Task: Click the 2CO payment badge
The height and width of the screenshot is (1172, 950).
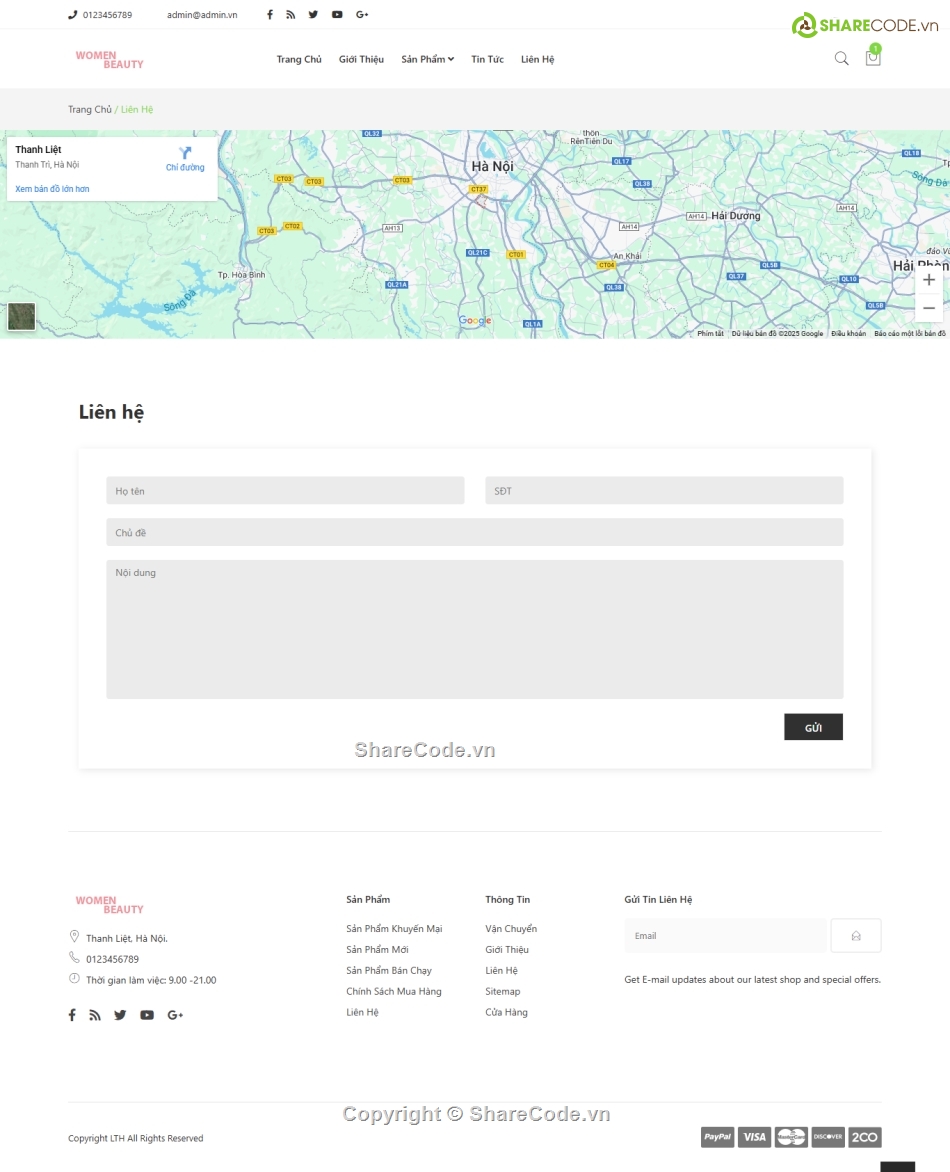Action: click(865, 1137)
